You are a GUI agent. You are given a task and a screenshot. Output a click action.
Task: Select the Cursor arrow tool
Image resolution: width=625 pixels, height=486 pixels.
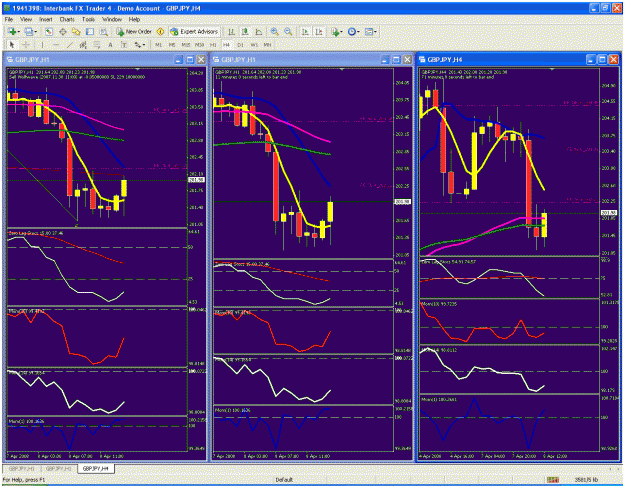[x=12, y=45]
